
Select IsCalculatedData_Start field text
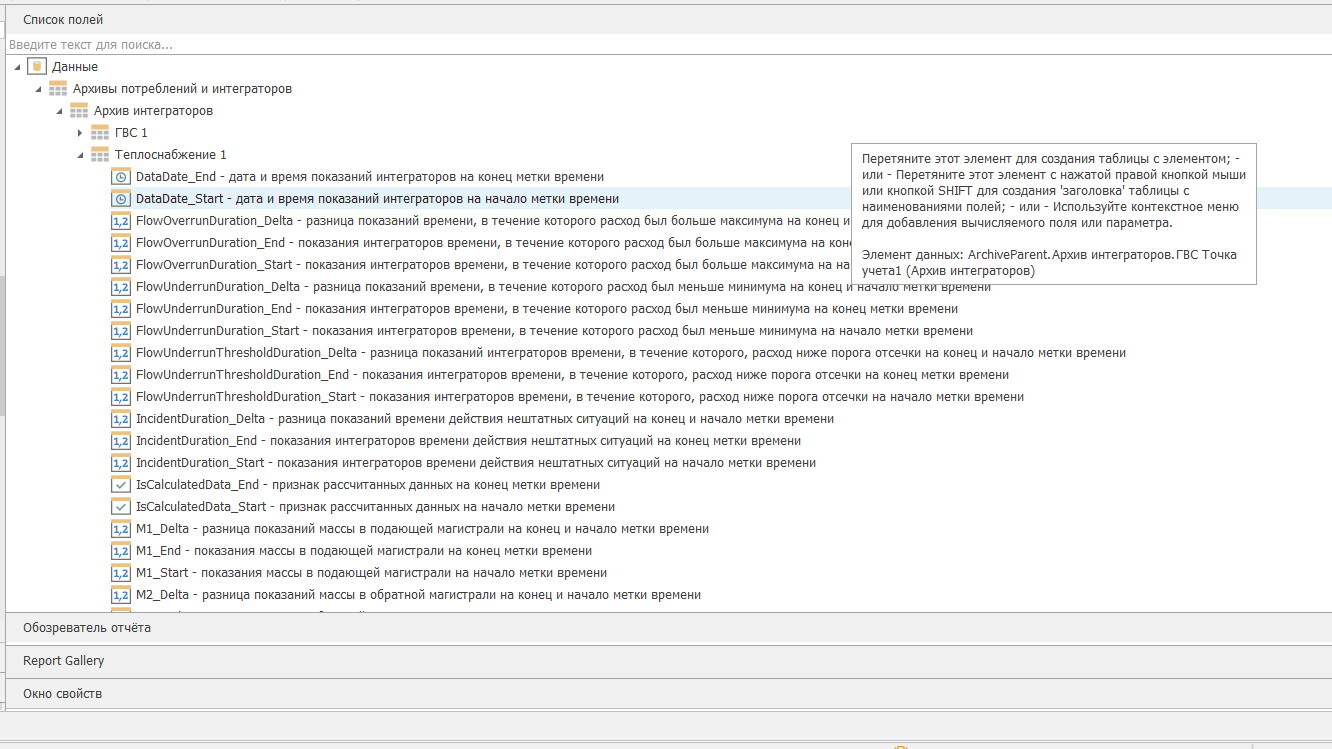pos(376,506)
